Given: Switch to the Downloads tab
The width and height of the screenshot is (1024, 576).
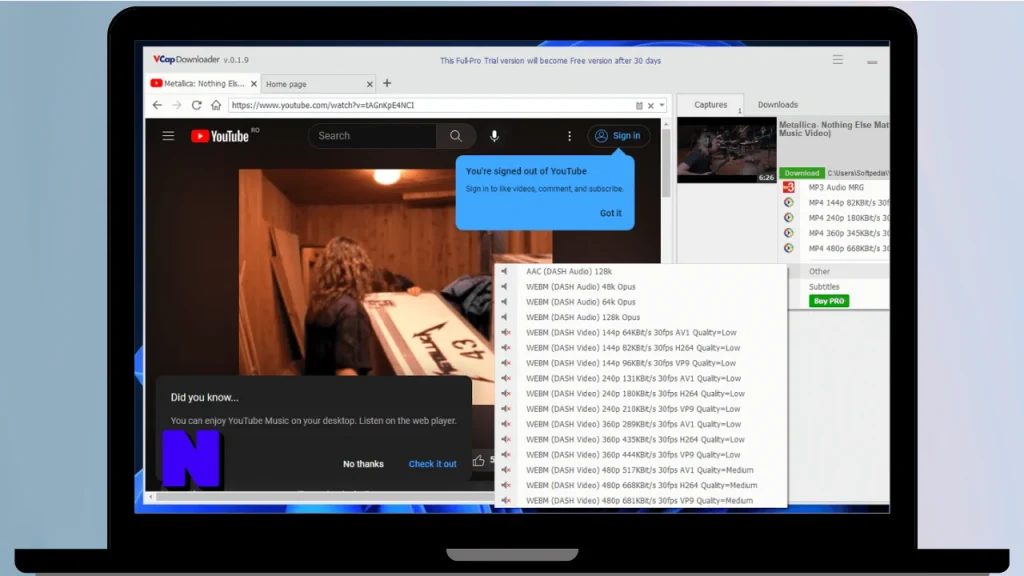Looking at the screenshot, I should coord(778,104).
